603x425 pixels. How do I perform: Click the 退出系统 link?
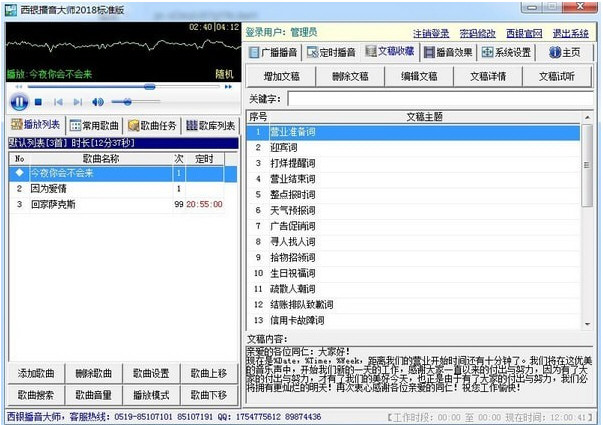pyautogui.click(x=571, y=33)
